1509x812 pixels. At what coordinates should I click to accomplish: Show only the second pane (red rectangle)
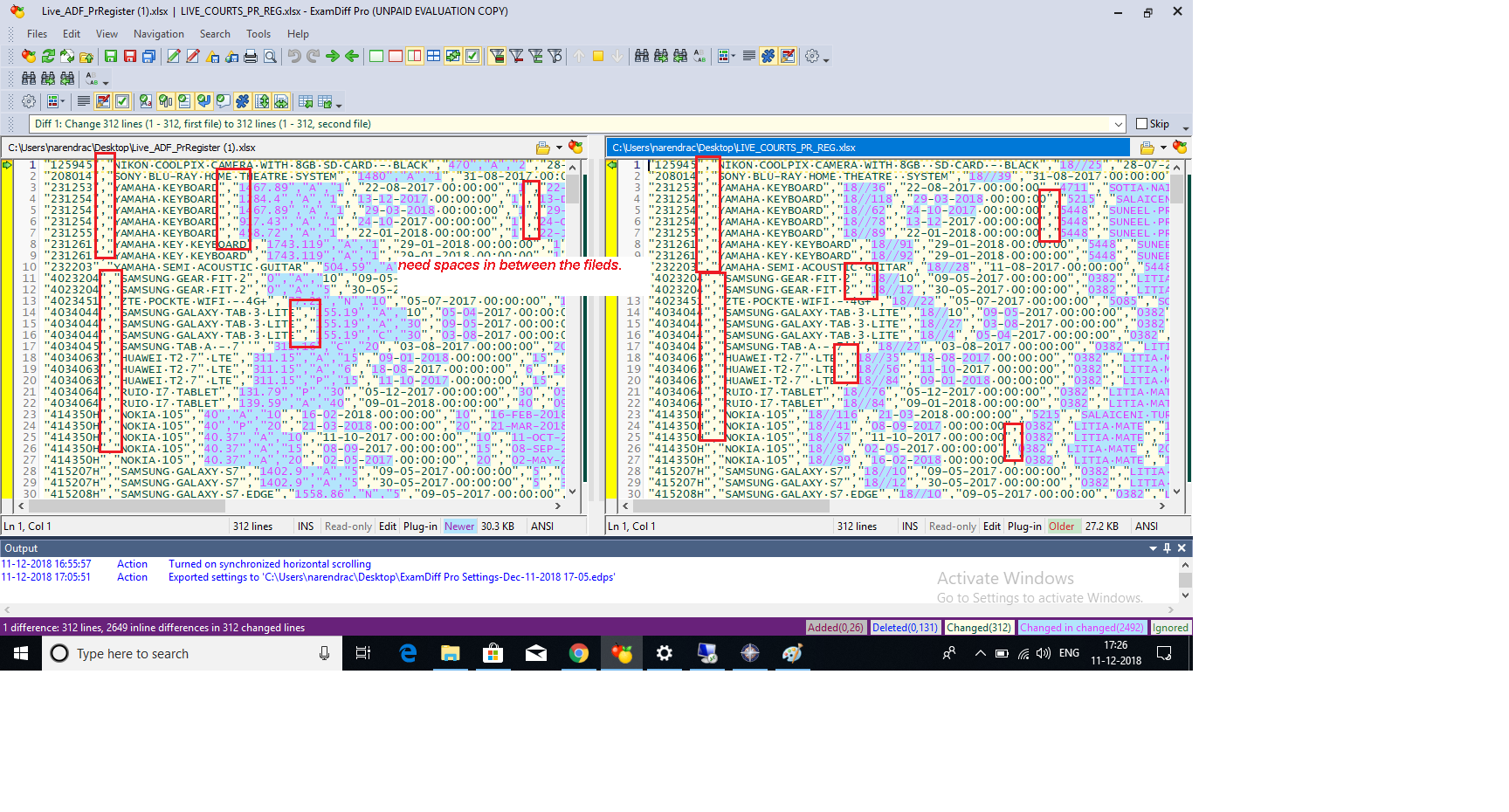[396, 56]
